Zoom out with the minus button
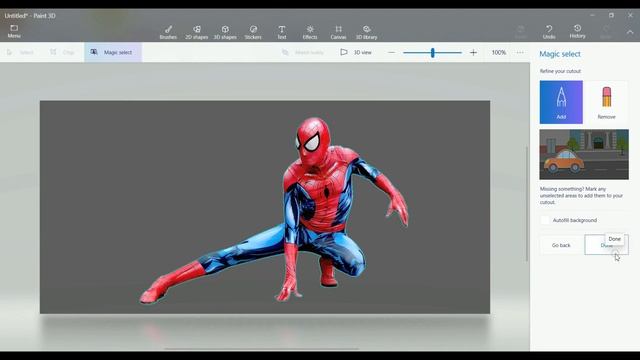The height and width of the screenshot is (360, 640). 391,52
